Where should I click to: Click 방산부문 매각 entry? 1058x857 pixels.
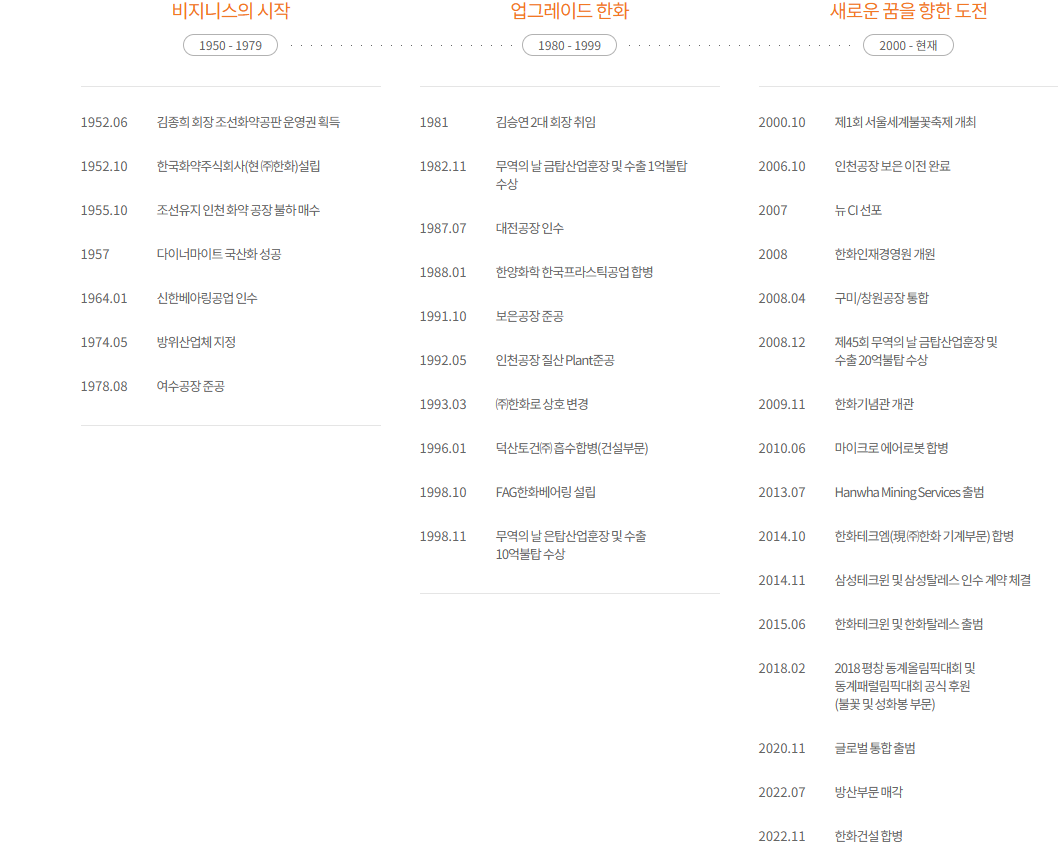868,792
